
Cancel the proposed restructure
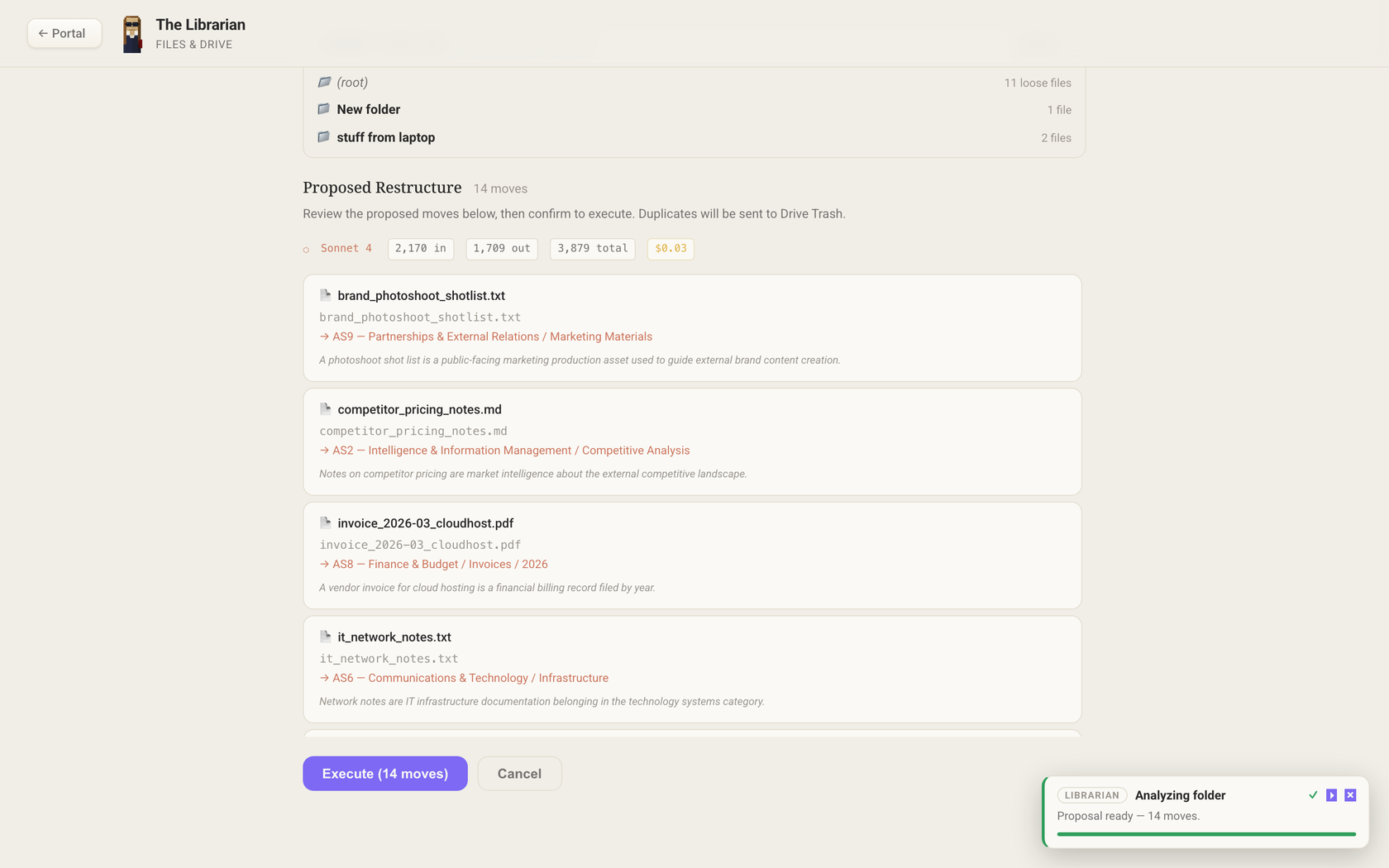[519, 774]
